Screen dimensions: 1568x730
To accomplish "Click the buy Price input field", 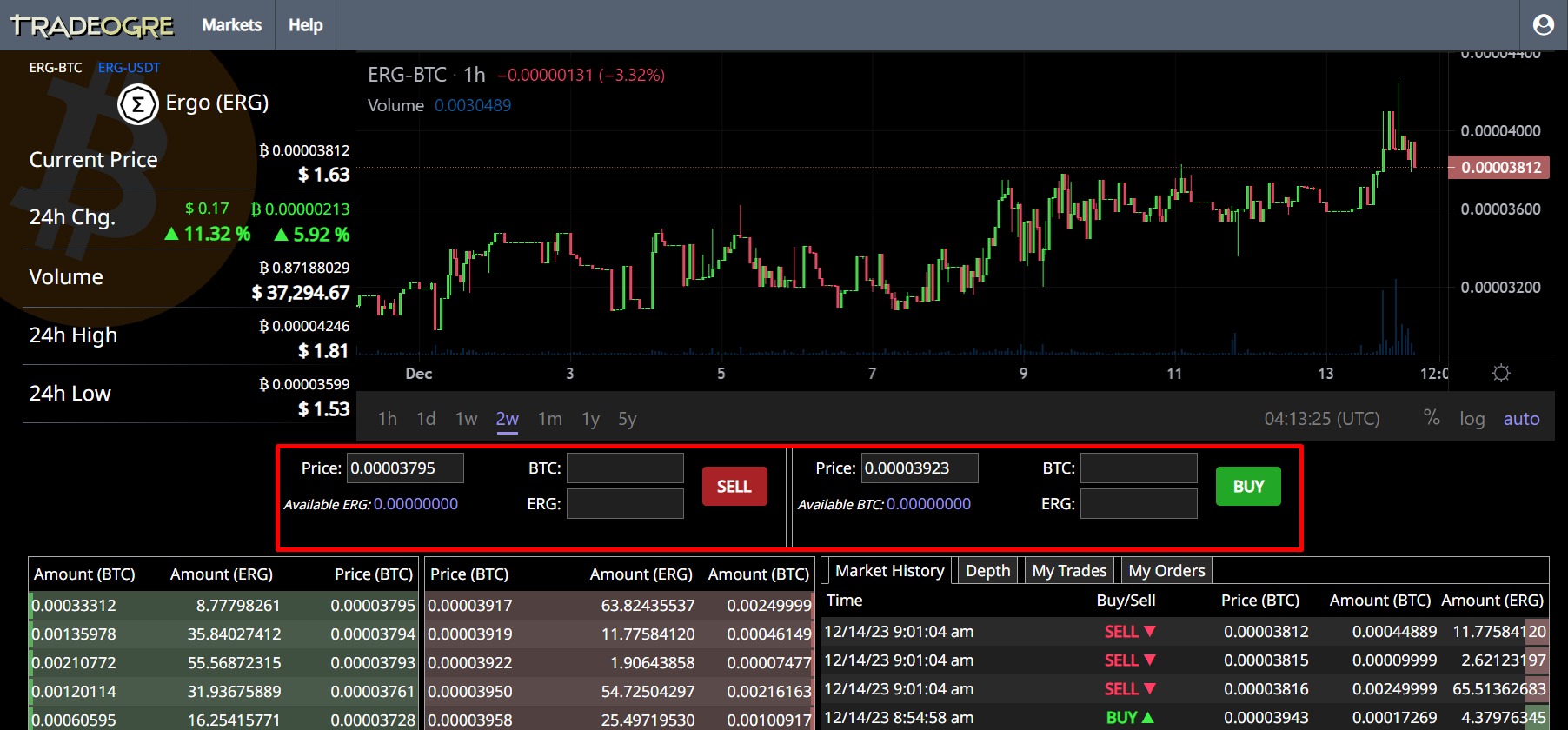I will coord(920,468).
